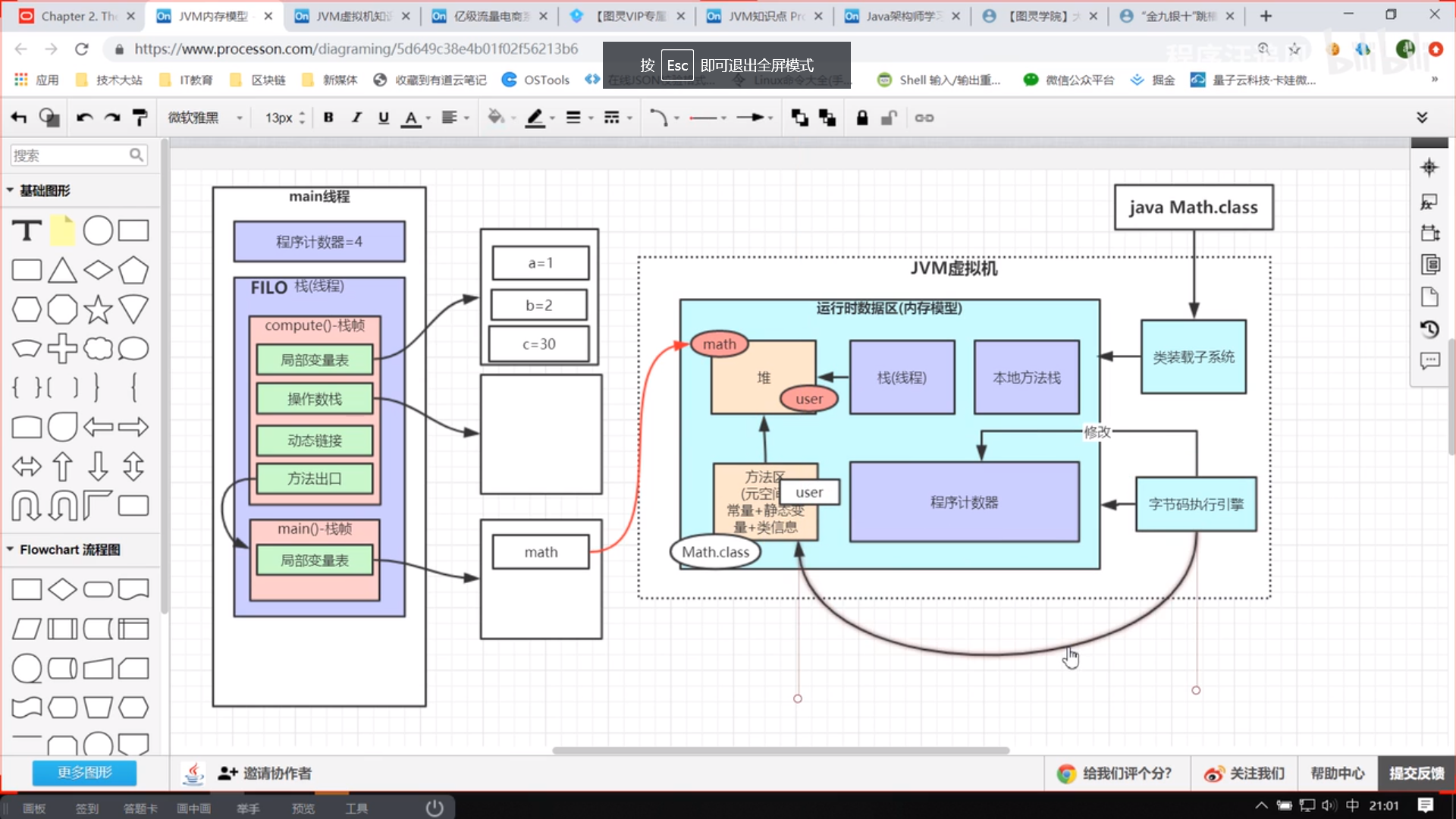The width and height of the screenshot is (1456, 819).
Task: Toggle italic formatting
Action: [x=356, y=118]
